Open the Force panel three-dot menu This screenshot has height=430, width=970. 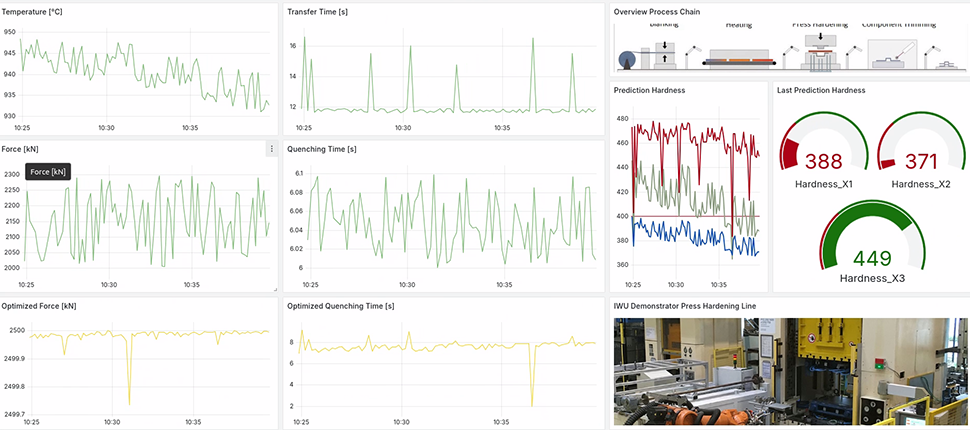271,149
